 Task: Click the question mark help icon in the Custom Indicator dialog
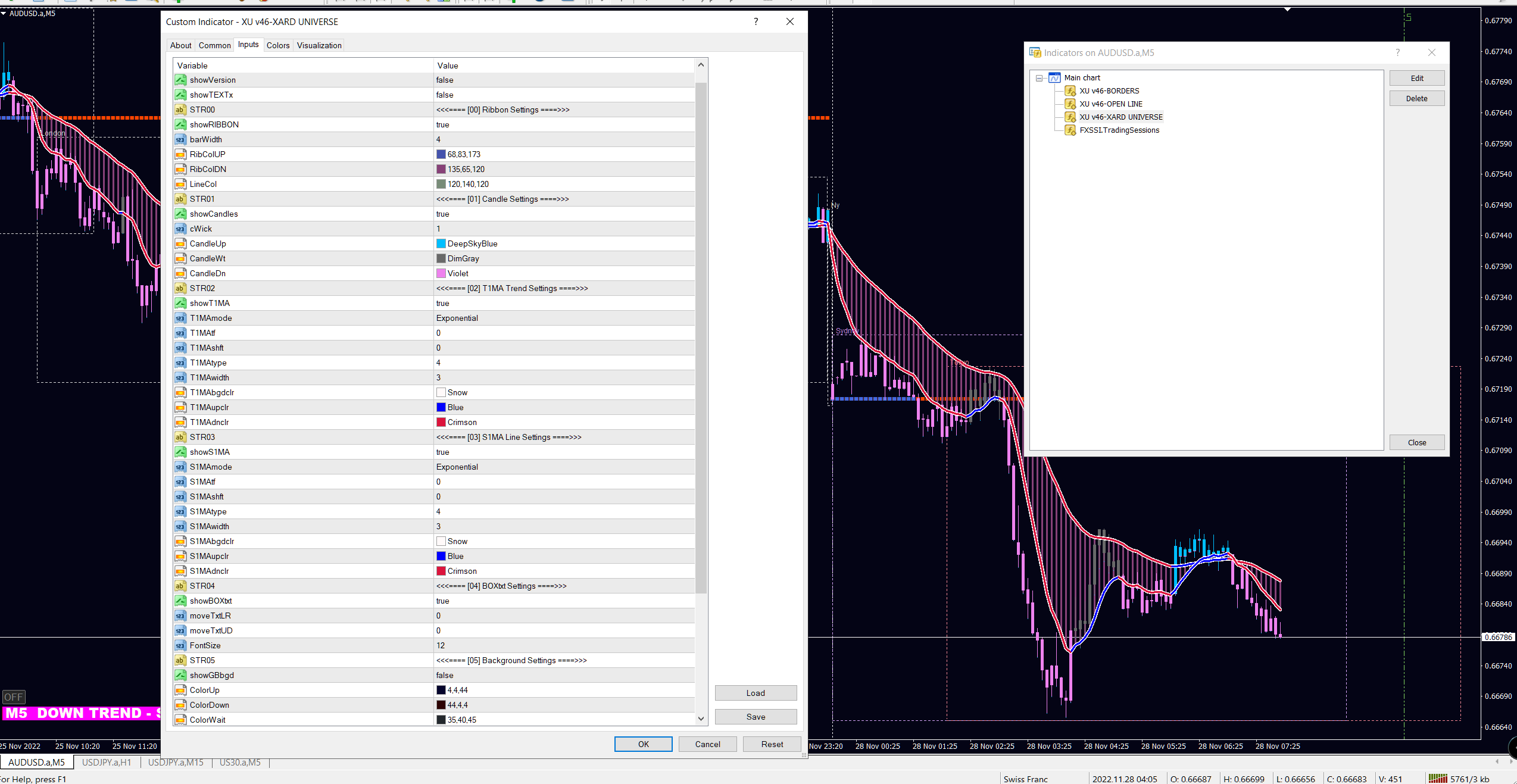pos(756,21)
